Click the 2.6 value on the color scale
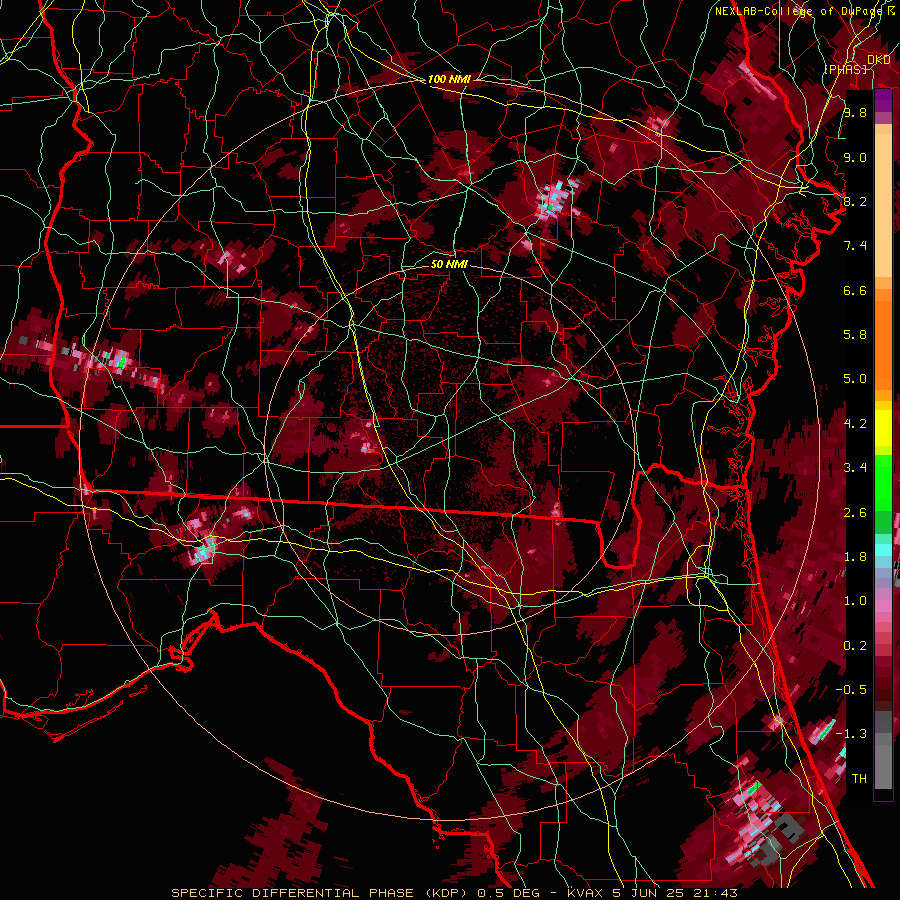The height and width of the screenshot is (900, 900). pos(855,513)
